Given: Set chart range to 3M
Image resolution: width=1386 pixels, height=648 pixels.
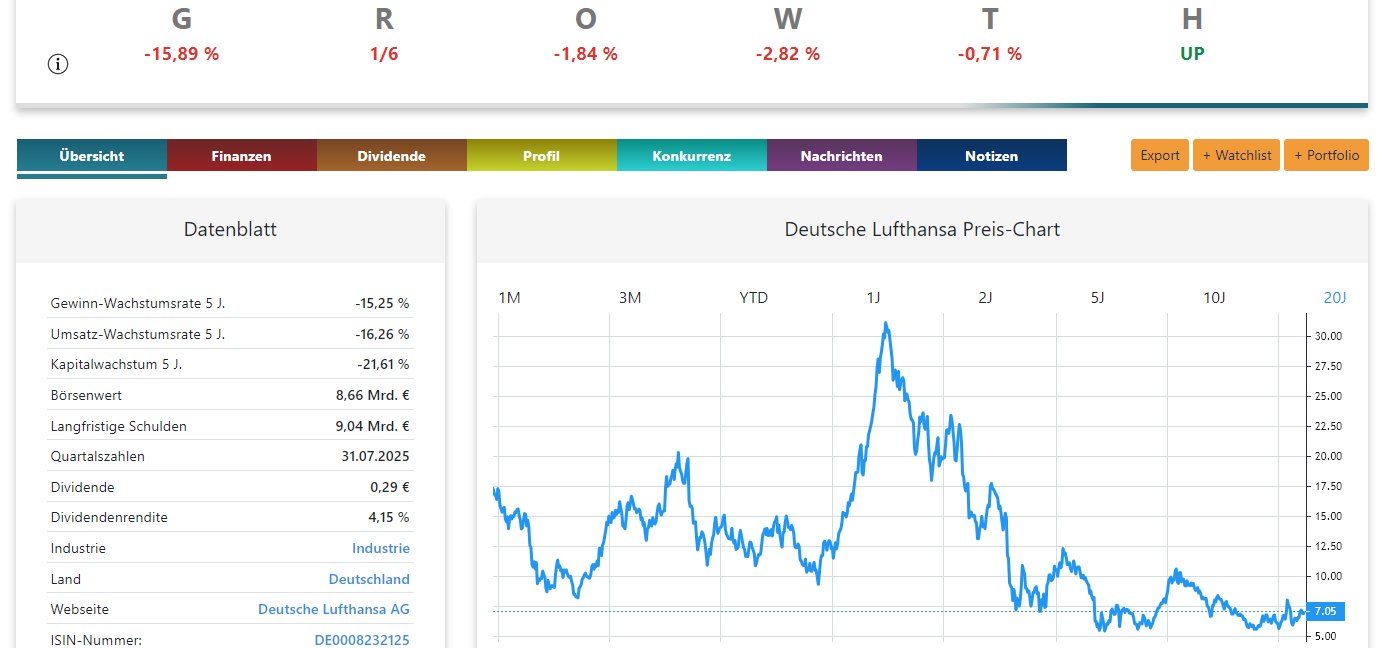Looking at the screenshot, I should [x=630, y=297].
